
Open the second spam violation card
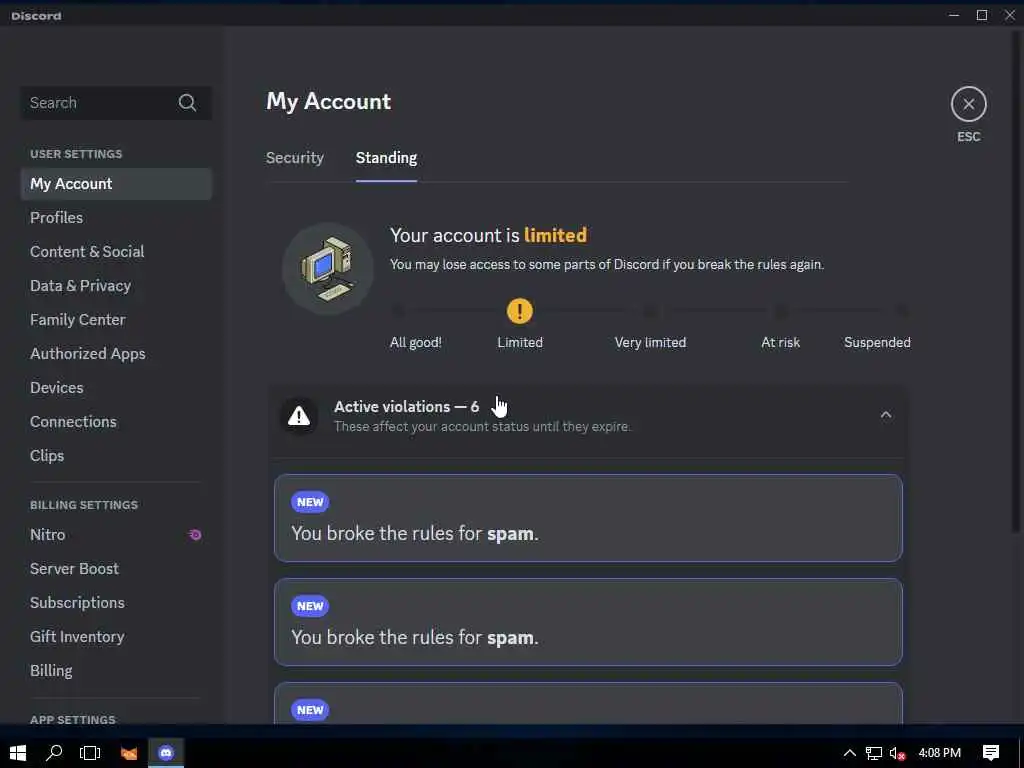(588, 622)
